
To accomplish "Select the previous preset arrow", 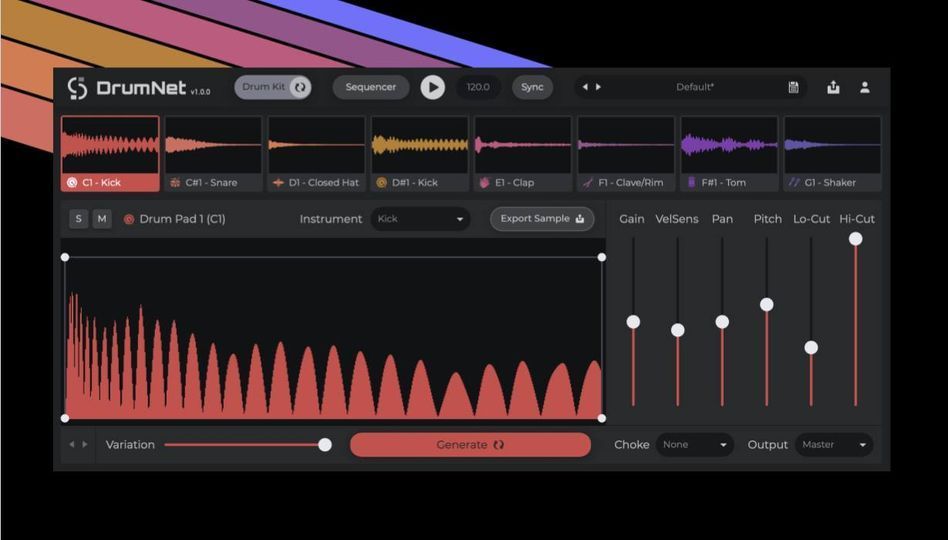I will (x=585, y=87).
